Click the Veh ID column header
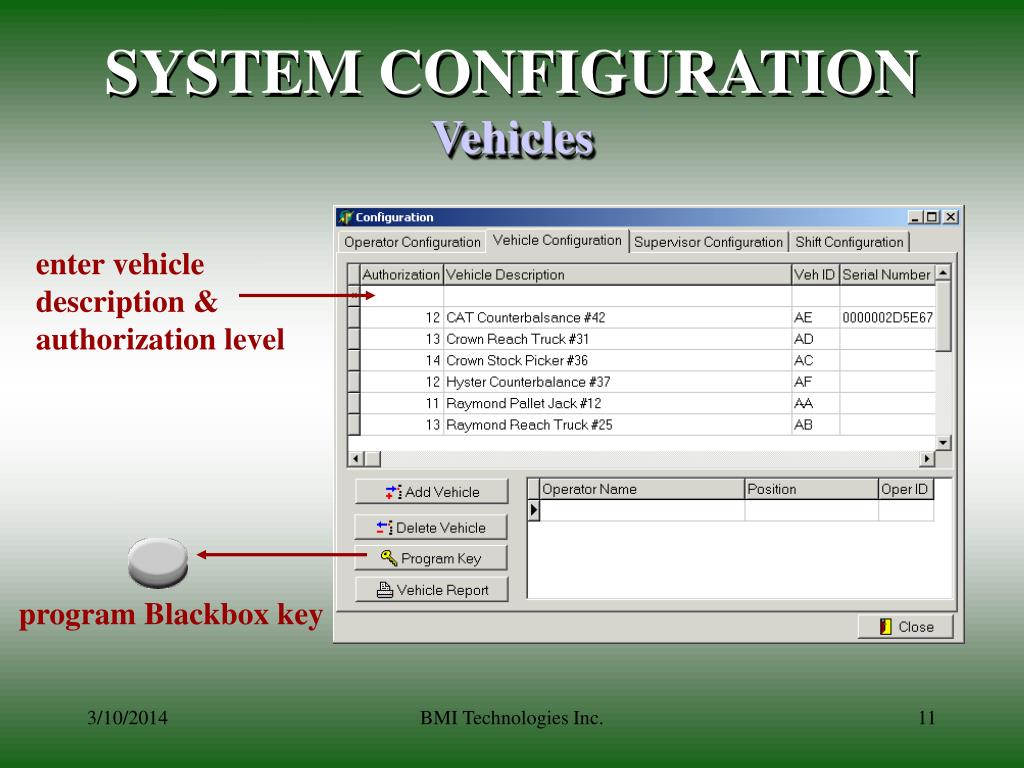The image size is (1024, 768). (x=815, y=274)
